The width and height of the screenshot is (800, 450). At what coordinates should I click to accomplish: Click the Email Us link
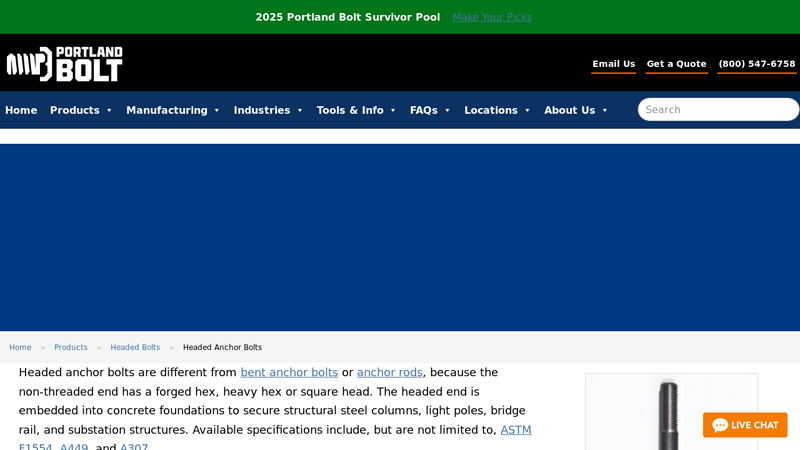click(x=613, y=64)
